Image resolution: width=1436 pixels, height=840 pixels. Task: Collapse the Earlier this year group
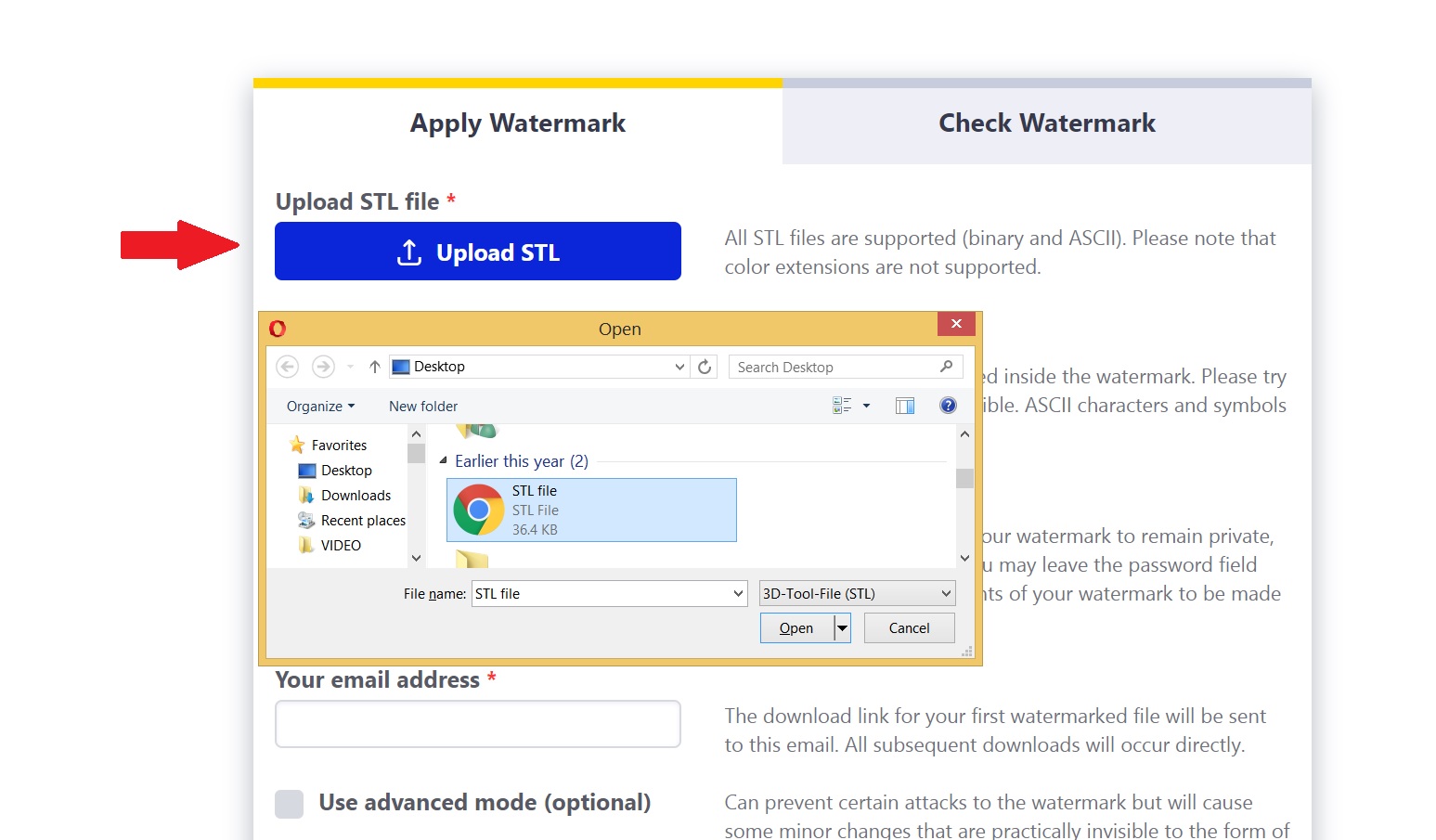pos(444,460)
